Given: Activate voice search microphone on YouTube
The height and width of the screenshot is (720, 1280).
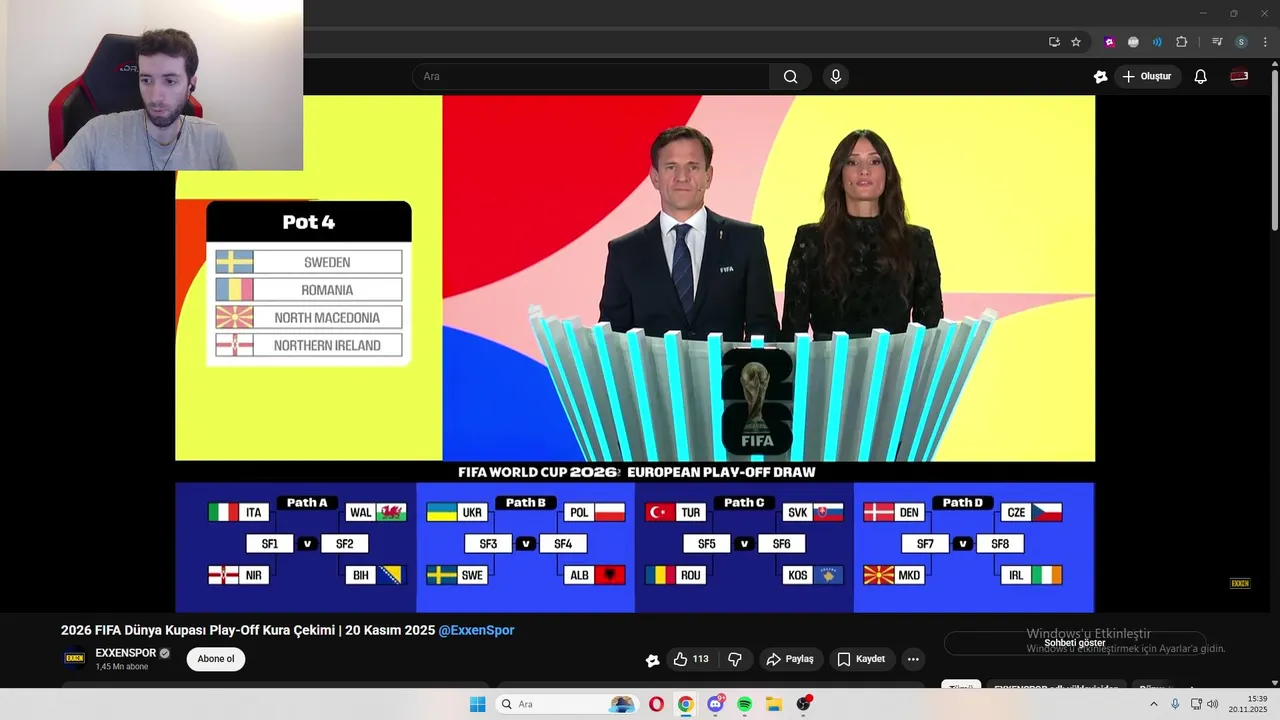Looking at the screenshot, I should point(836,76).
